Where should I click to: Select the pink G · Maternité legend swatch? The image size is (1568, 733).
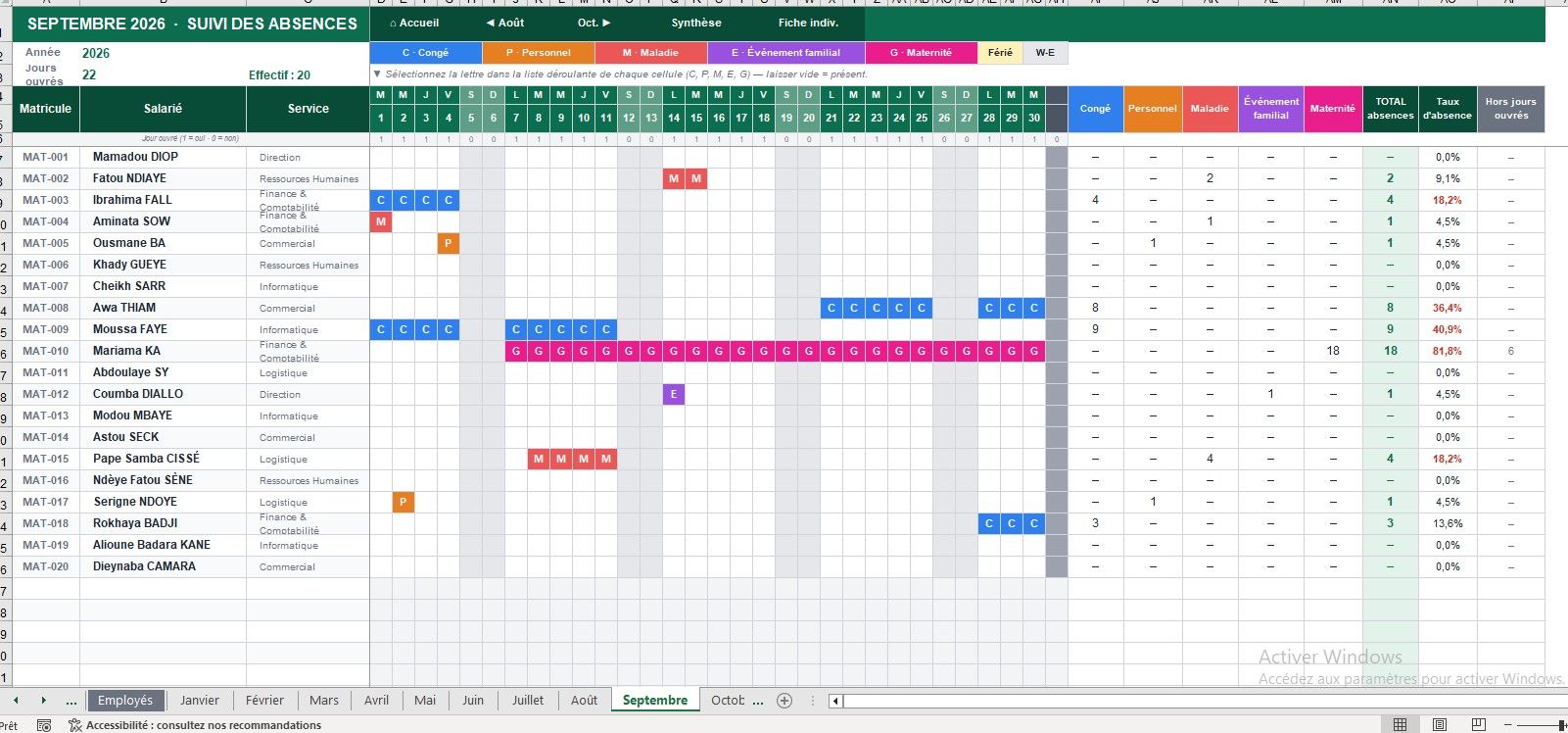[921, 53]
